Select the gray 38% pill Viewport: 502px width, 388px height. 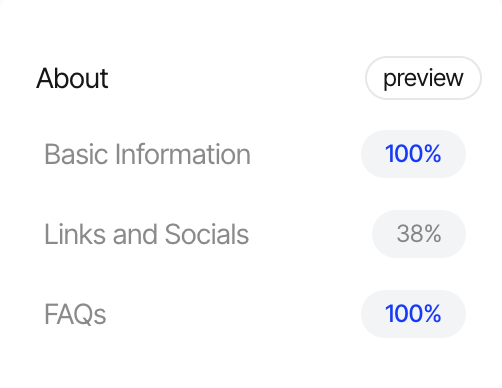419,234
